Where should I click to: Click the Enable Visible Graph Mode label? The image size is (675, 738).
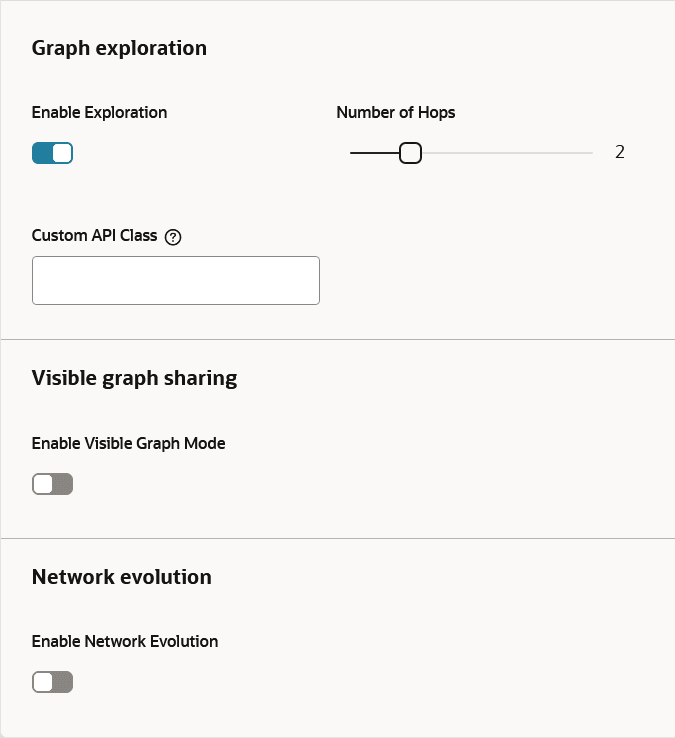129,443
